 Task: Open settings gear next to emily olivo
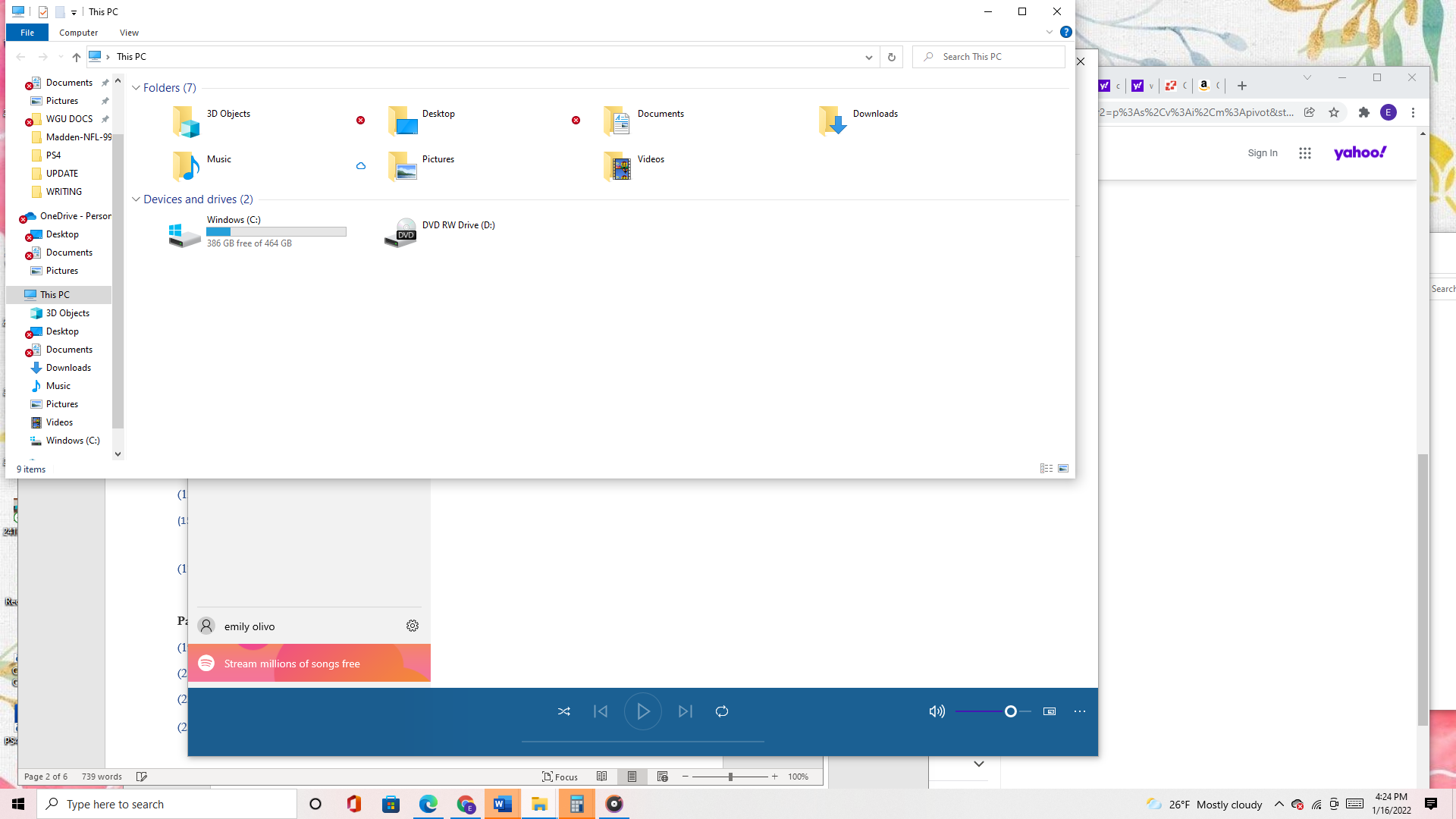[x=412, y=626]
